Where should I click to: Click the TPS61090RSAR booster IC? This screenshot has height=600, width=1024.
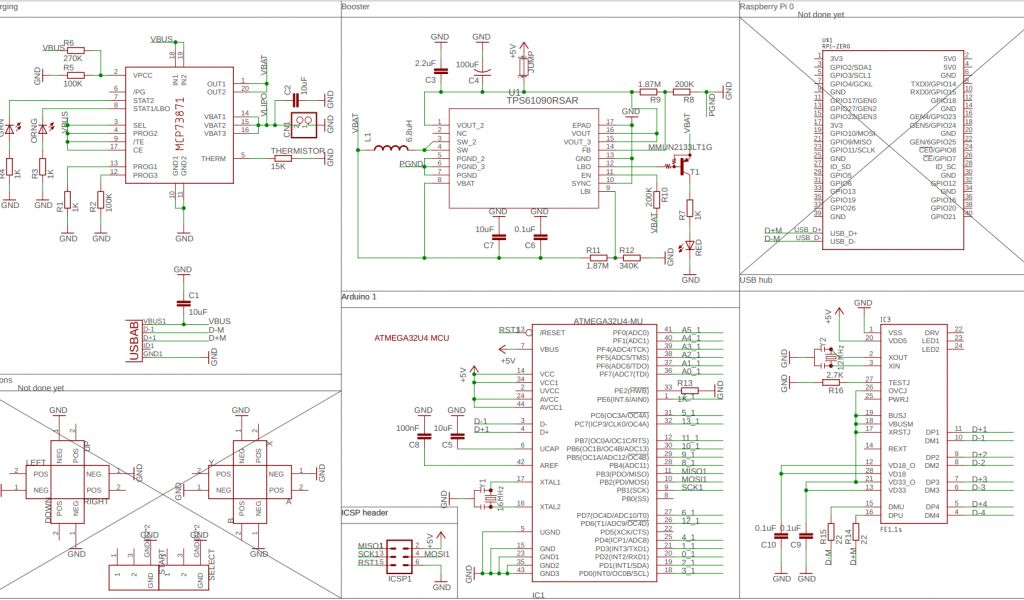522,160
